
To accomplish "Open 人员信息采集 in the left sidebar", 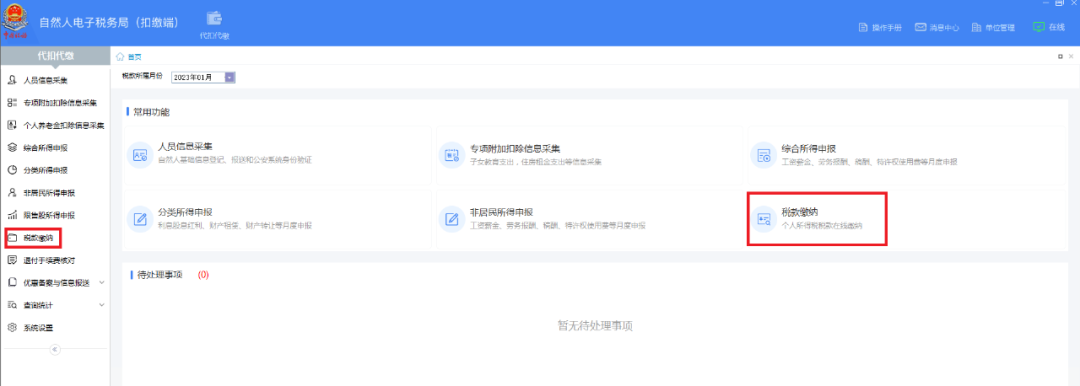I will click(x=45, y=81).
